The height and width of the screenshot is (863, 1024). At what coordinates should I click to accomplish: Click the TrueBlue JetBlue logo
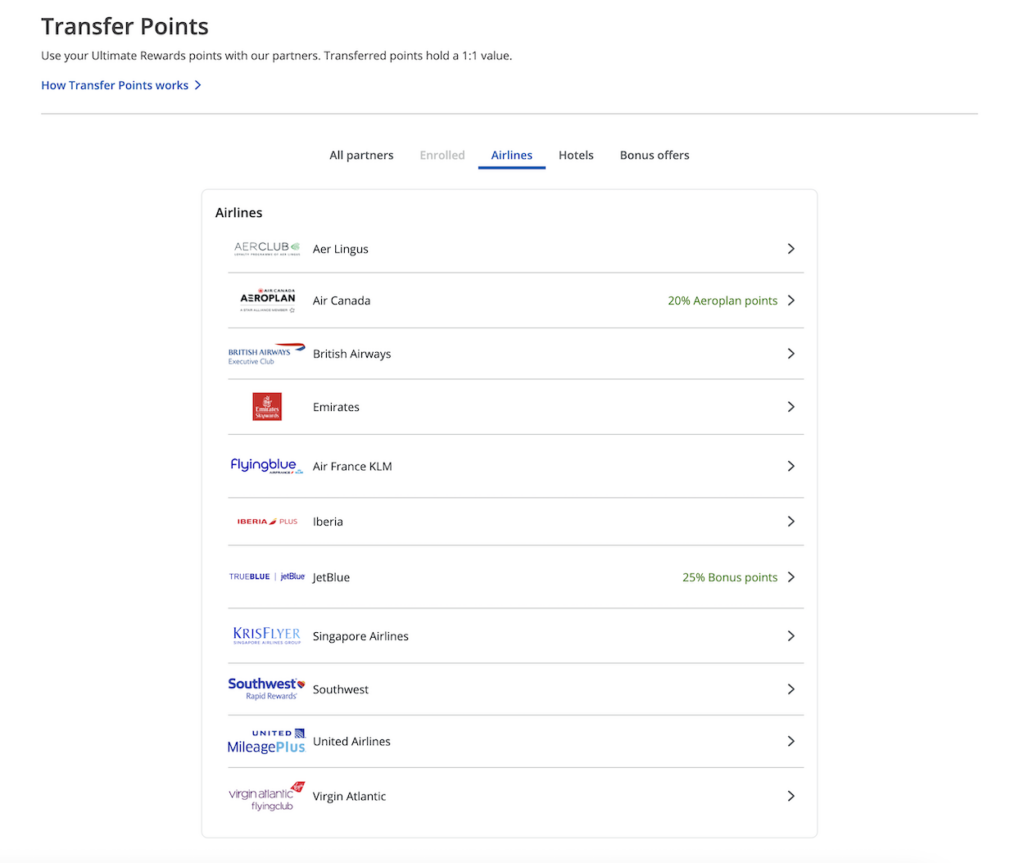click(266, 576)
